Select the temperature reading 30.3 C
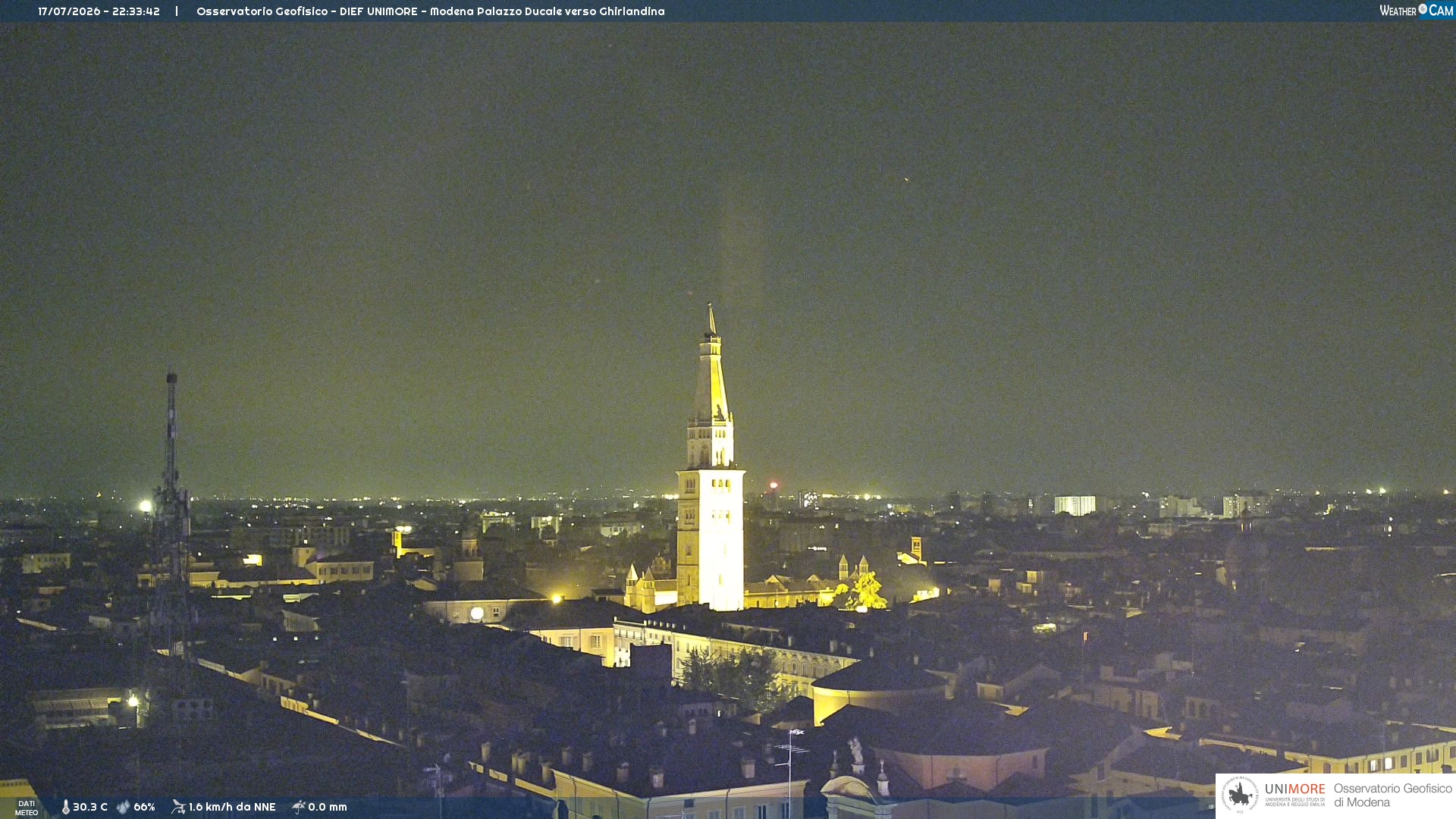Image resolution: width=1456 pixels, height=819 pixels. pos(90,807)
